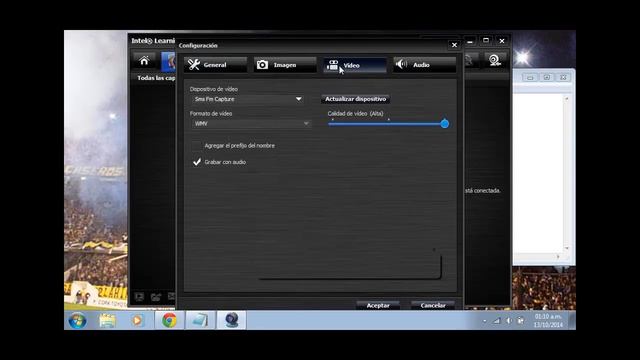Go to Home icon in Intel Learning window
Screen dimensions: 640x360
point(144,61)
